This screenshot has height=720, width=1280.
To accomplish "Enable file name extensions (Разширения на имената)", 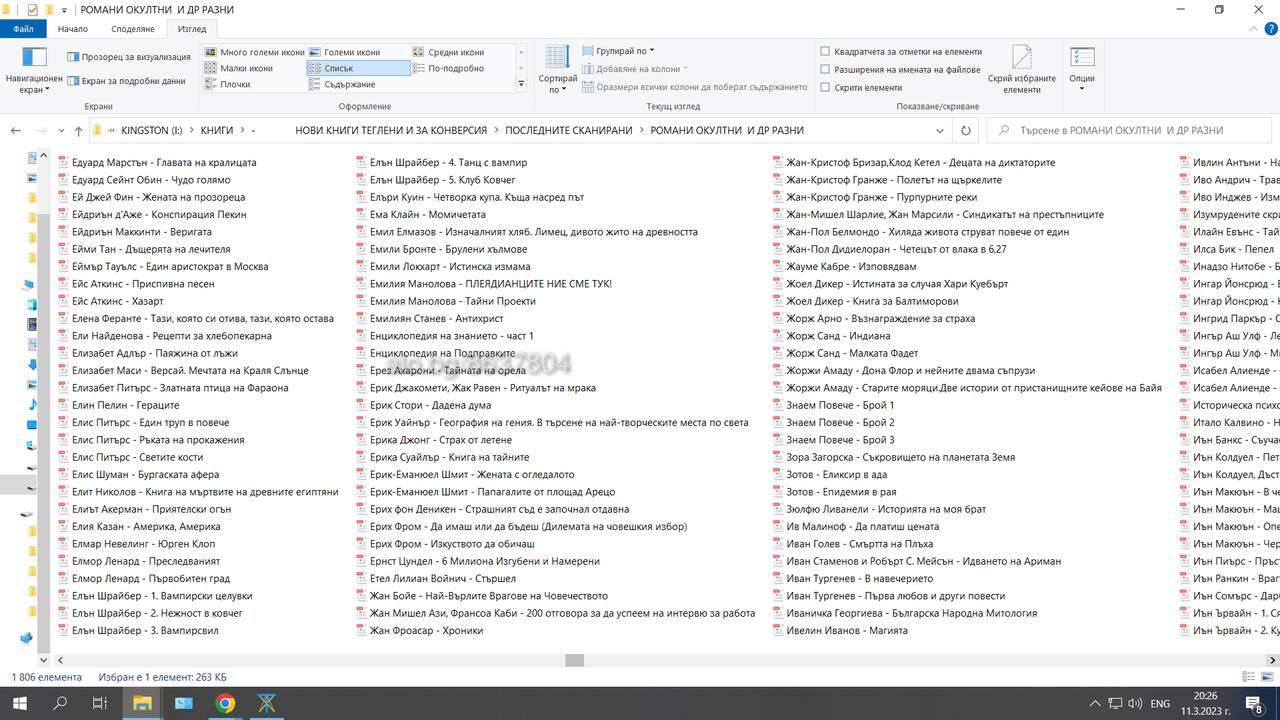I will 825,69.
